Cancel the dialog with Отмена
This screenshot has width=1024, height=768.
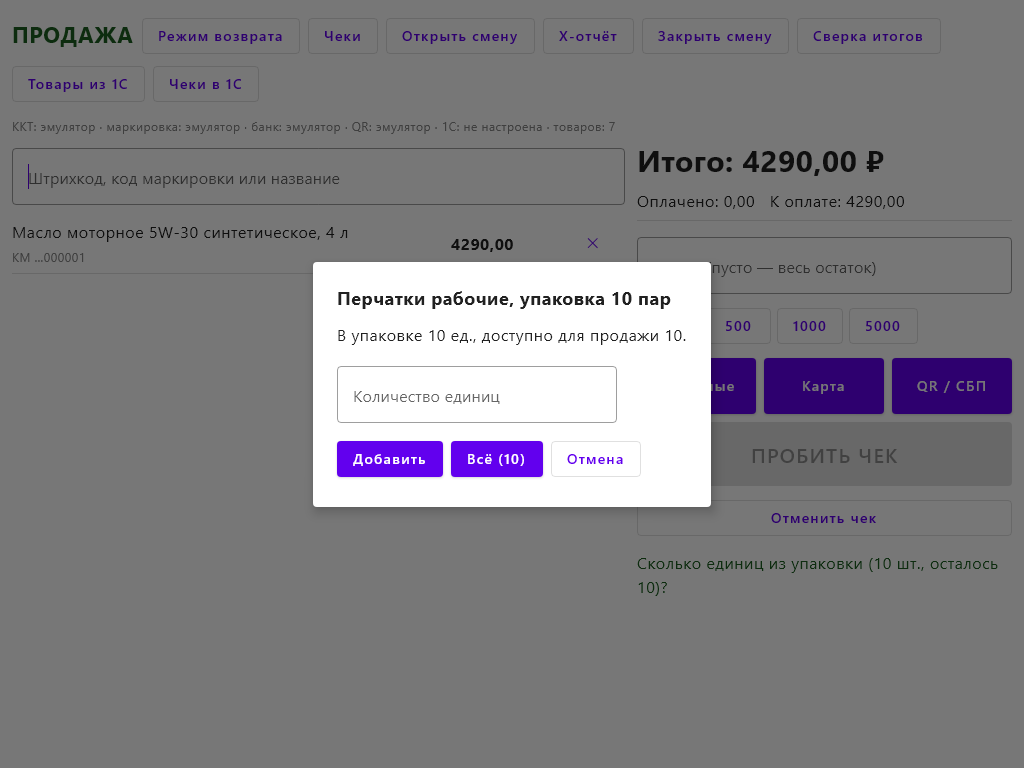coord(596,459)
